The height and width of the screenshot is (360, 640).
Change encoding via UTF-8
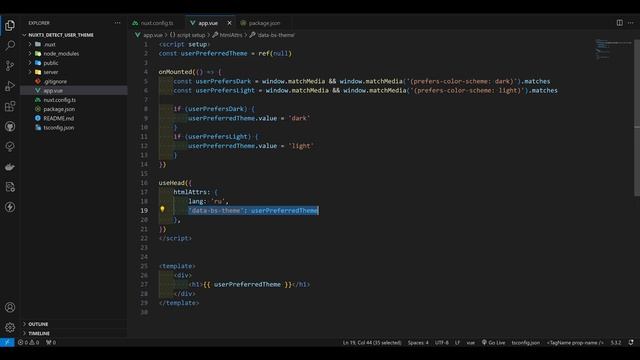click(x=442, y=342)
